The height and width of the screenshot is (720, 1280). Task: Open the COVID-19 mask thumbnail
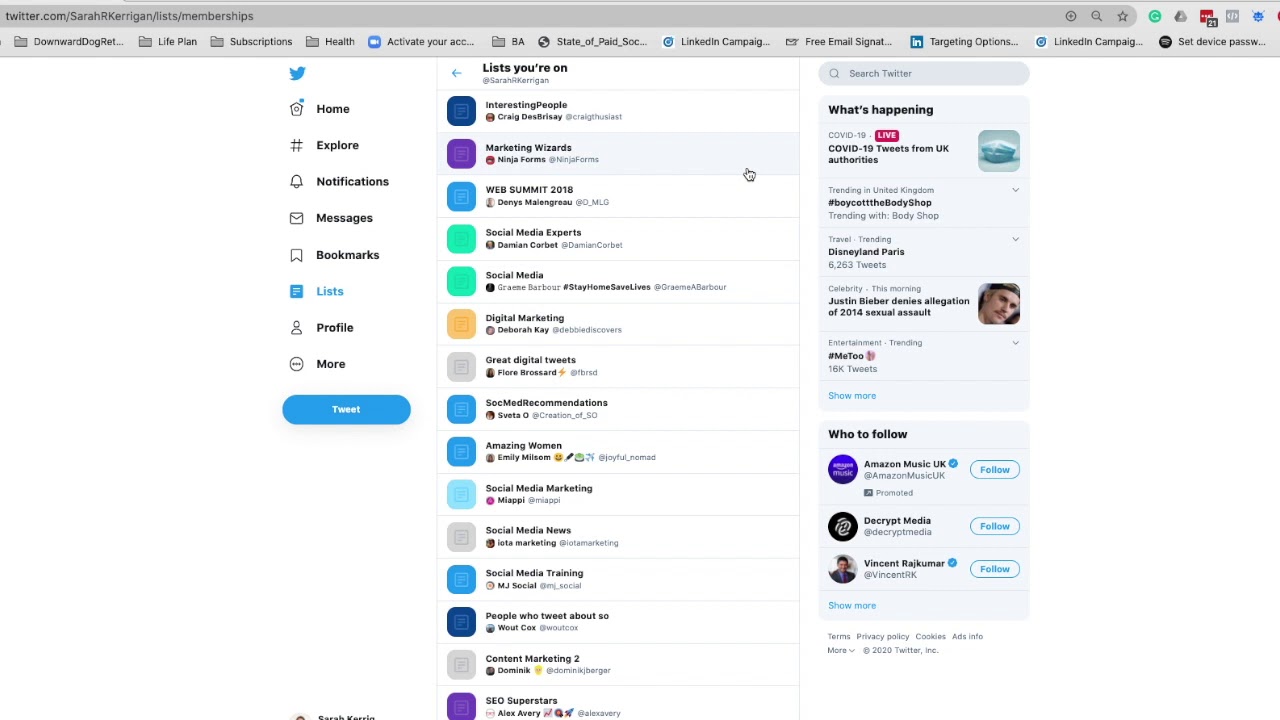coord(999,151)
